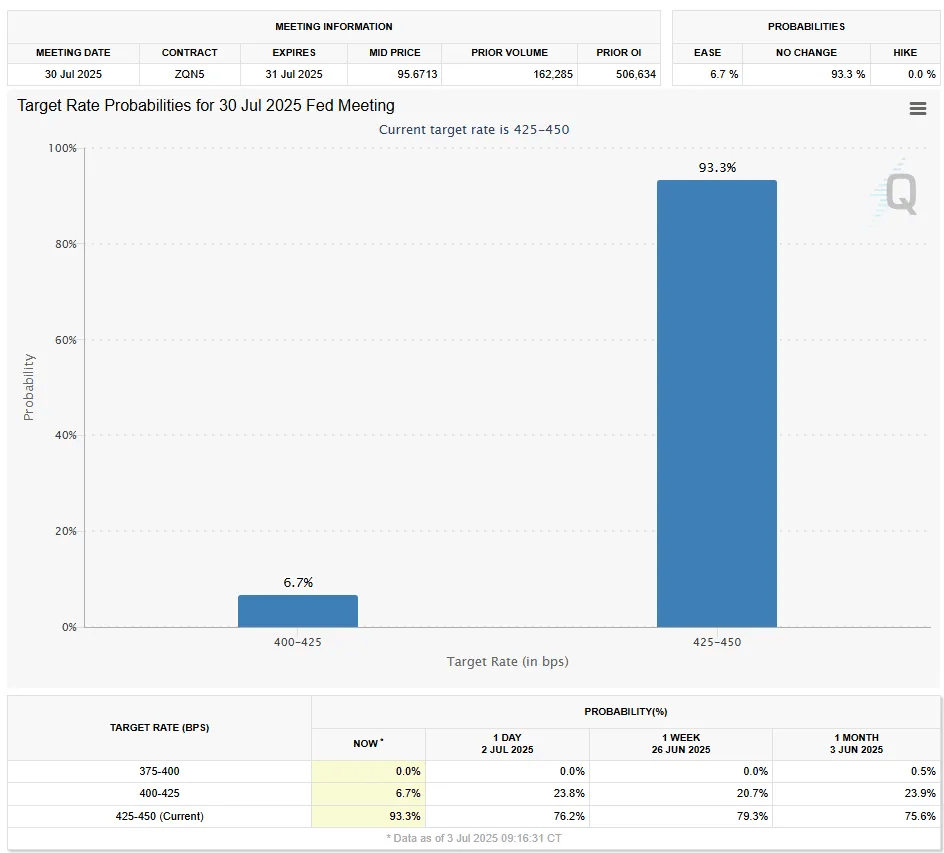Select the 1 DAY 2 JUL 2025 column
This screenshot has height=853, width=944.
pyautogui.click(x=508, y=744)
